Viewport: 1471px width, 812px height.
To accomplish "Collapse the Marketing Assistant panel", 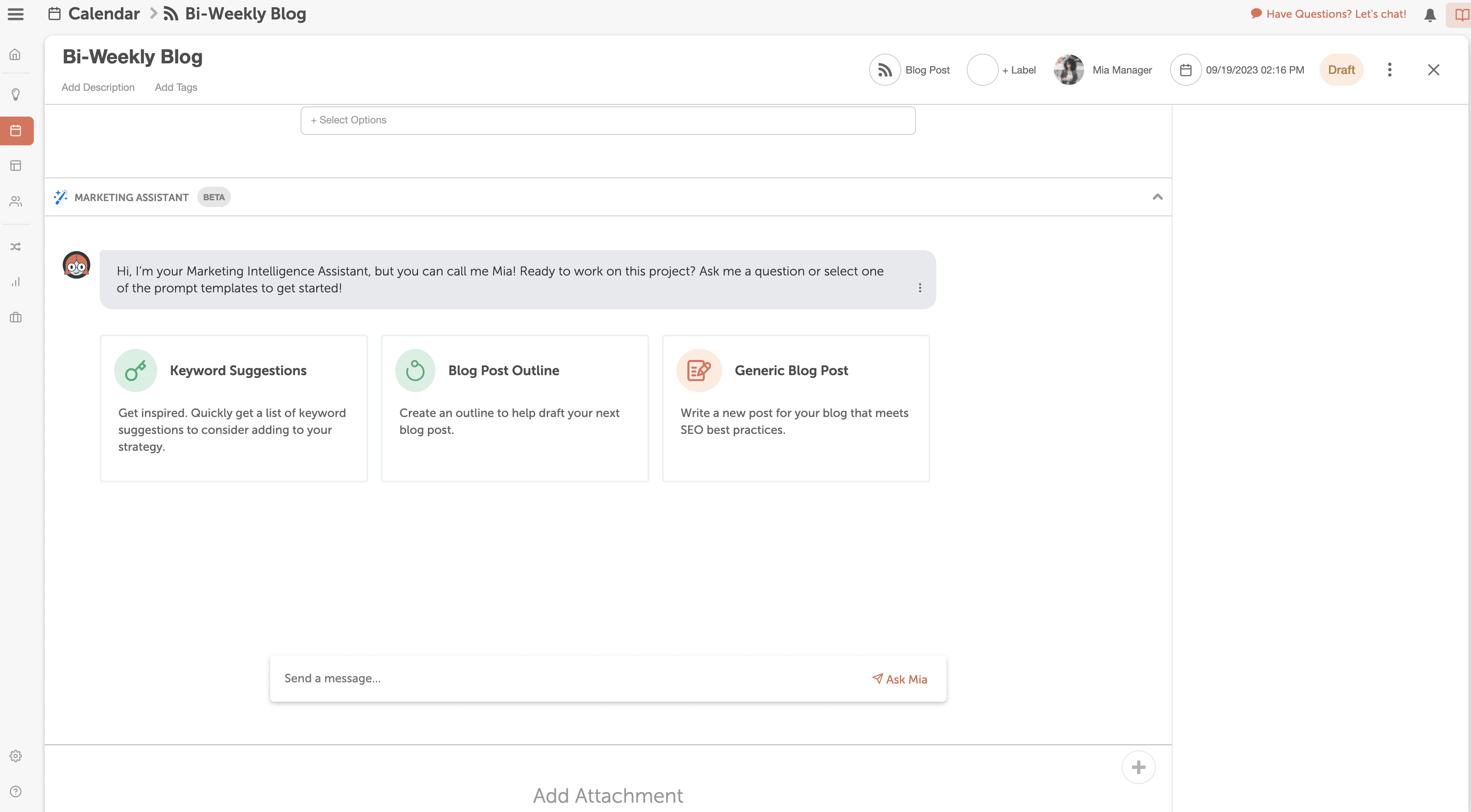I will coord(1157,197).
